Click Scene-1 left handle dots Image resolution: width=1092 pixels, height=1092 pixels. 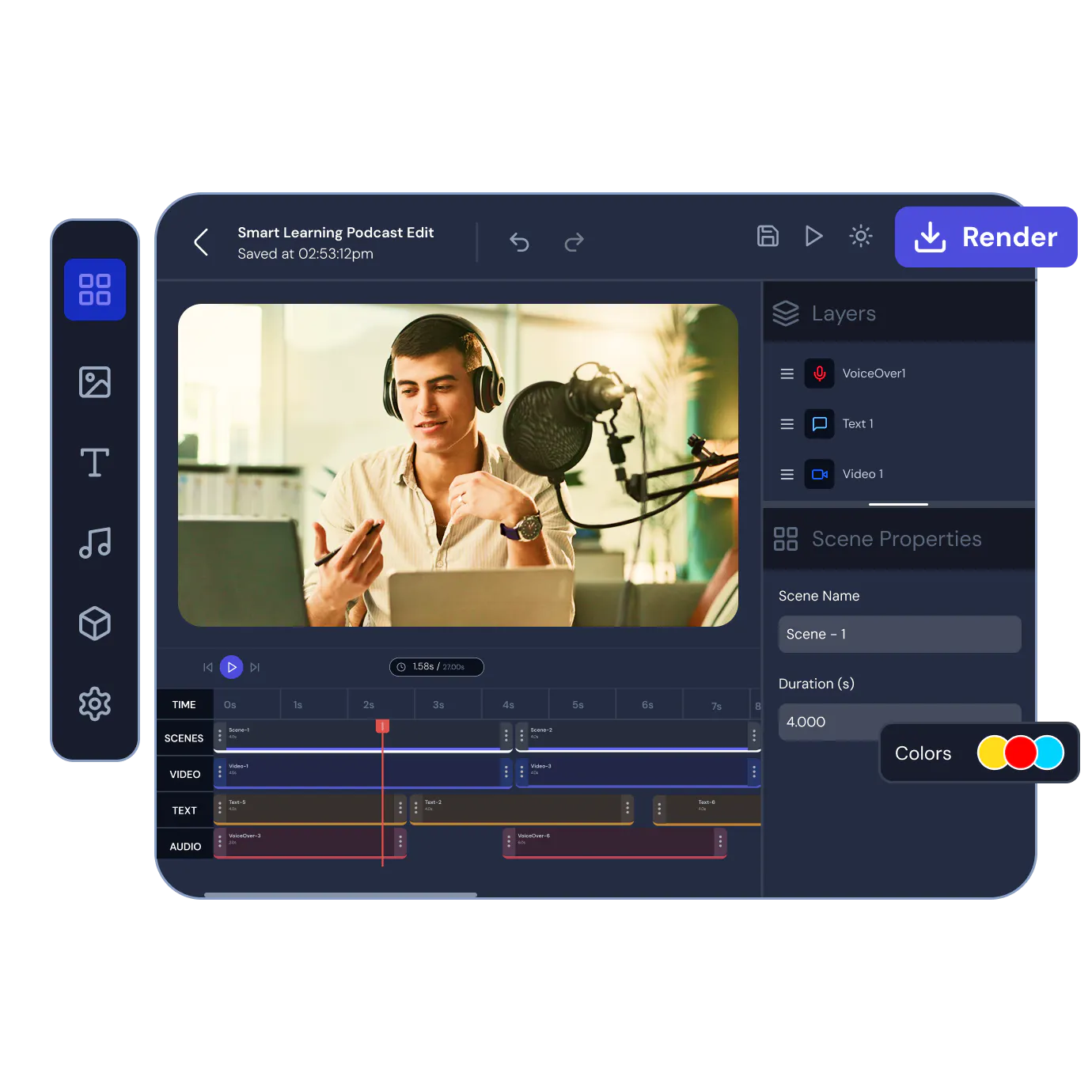click(x=220, y=736)
